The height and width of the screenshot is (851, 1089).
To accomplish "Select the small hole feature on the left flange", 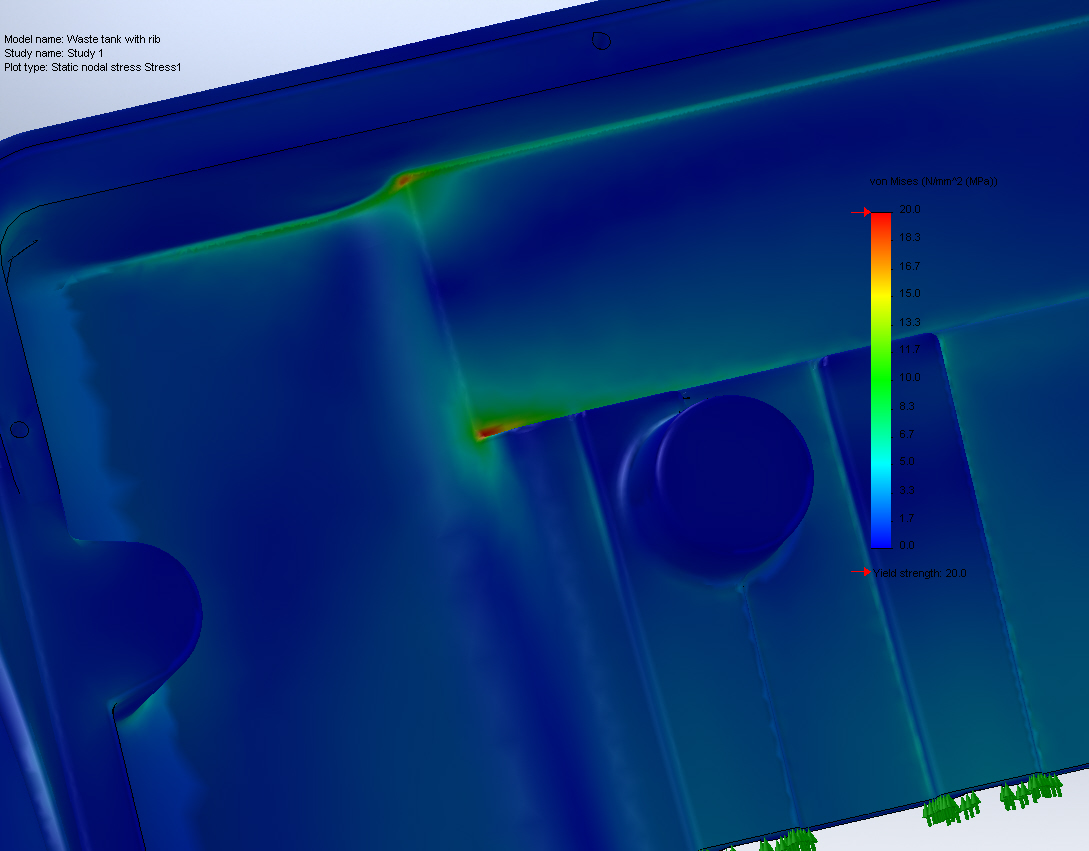I will pyautogui.click(x=19, y=430).
